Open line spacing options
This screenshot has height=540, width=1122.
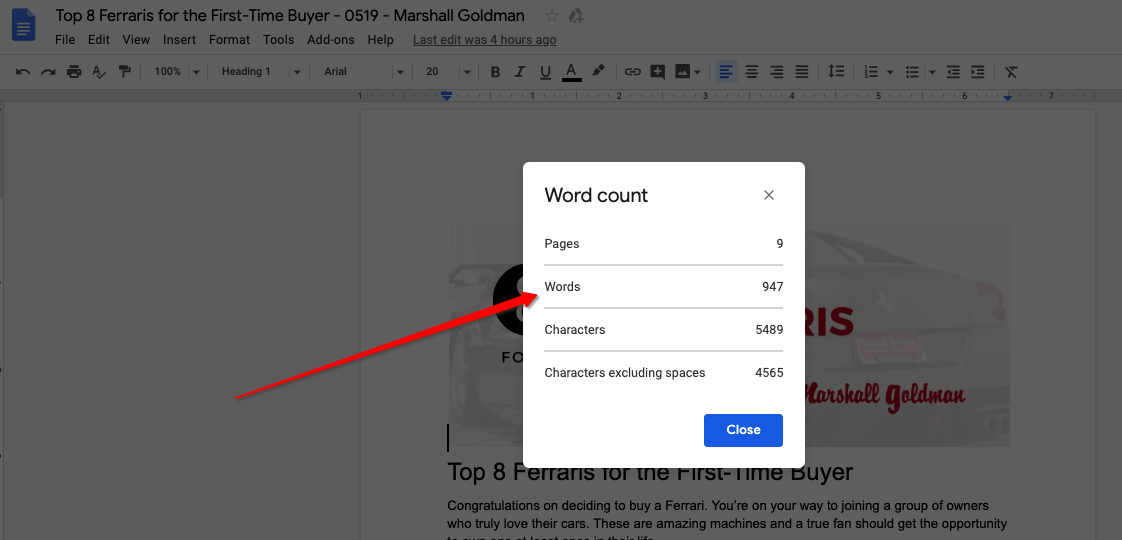coord(836,72)
